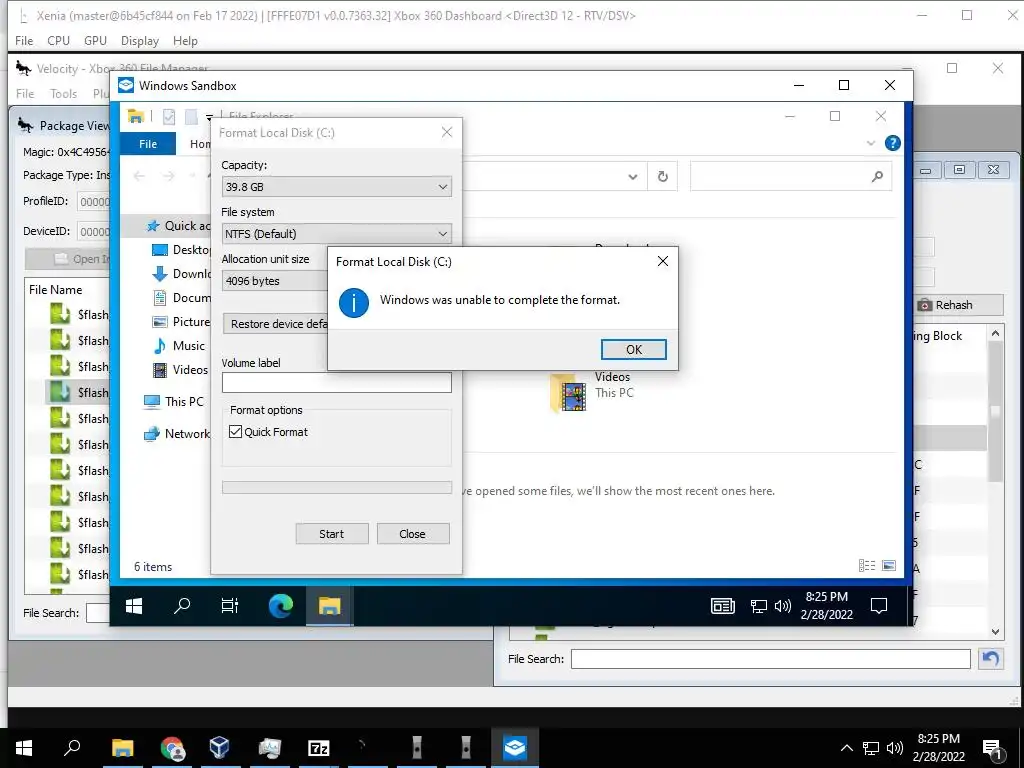Click sandbox taskbar search icon
This screenshot has height=768, width=1024.
point(182,606)
